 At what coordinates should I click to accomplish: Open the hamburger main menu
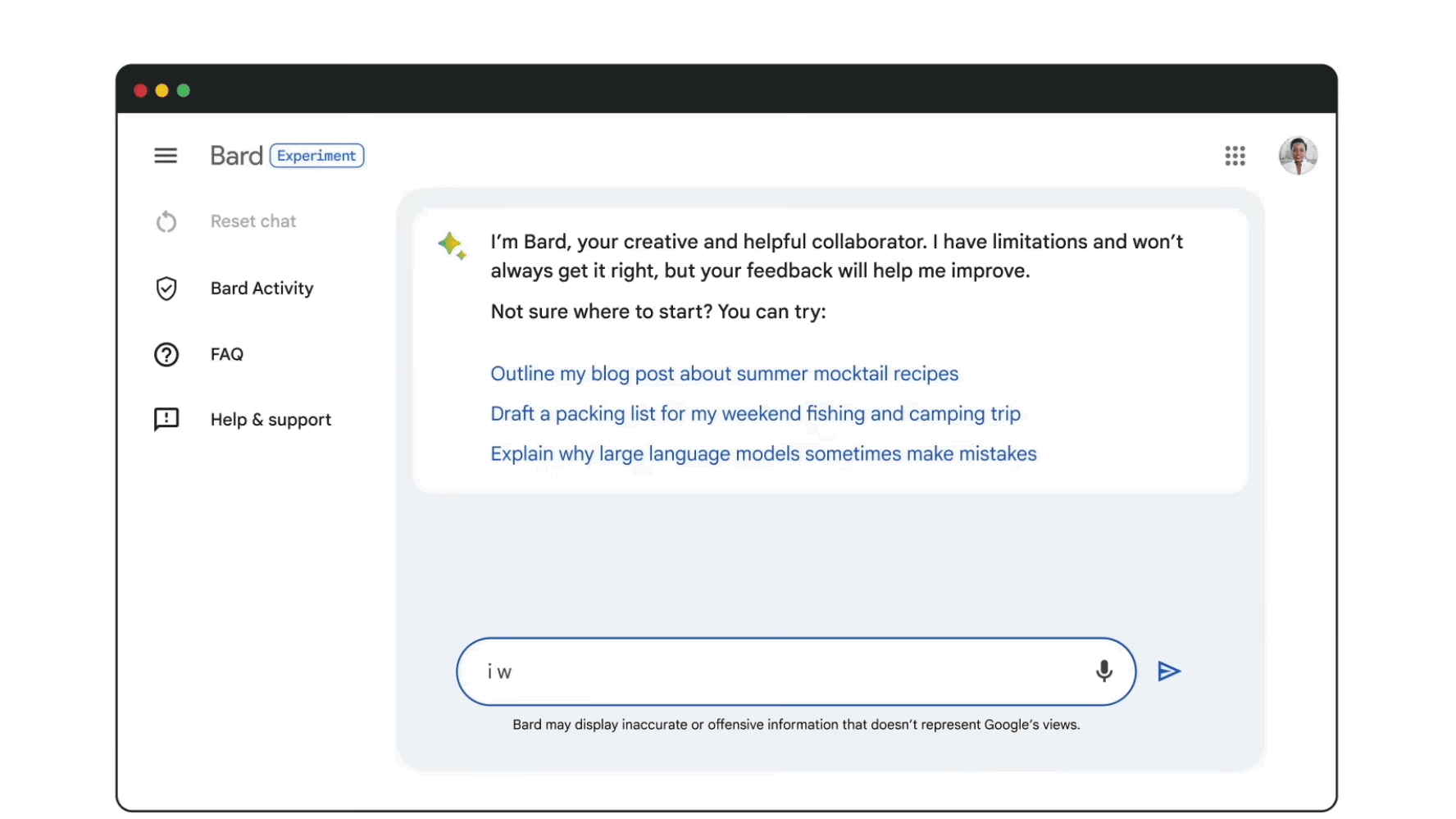click(x=166, y=156)
